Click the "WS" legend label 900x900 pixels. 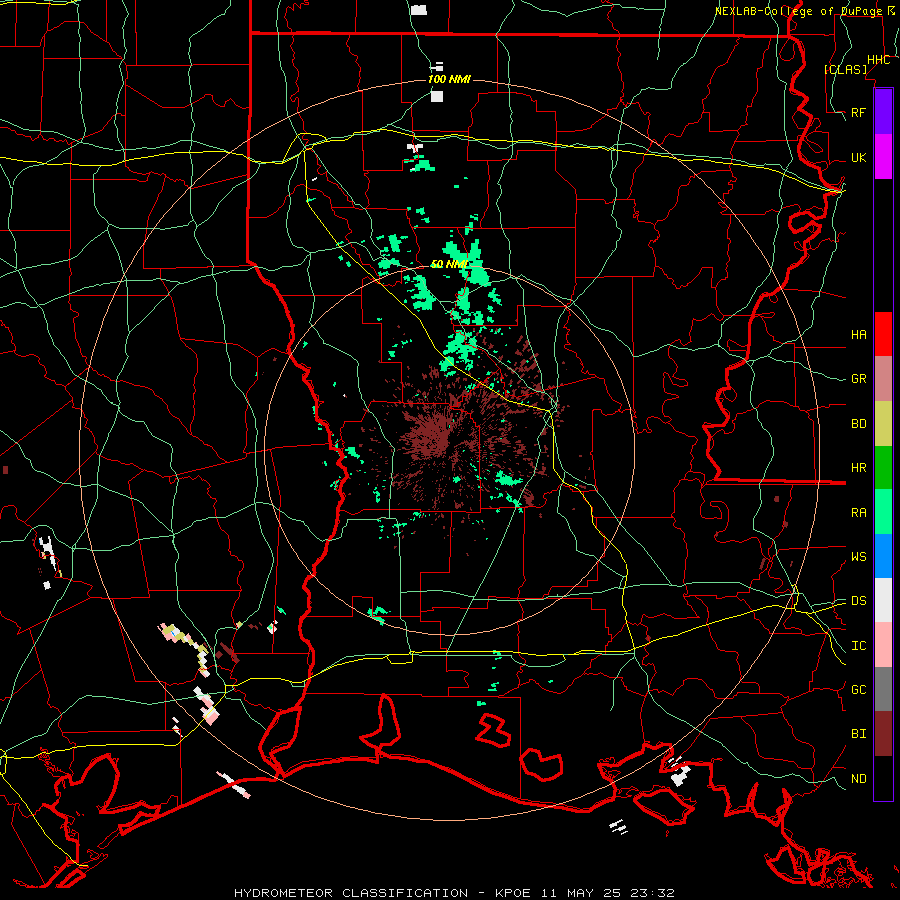point(858,556)
